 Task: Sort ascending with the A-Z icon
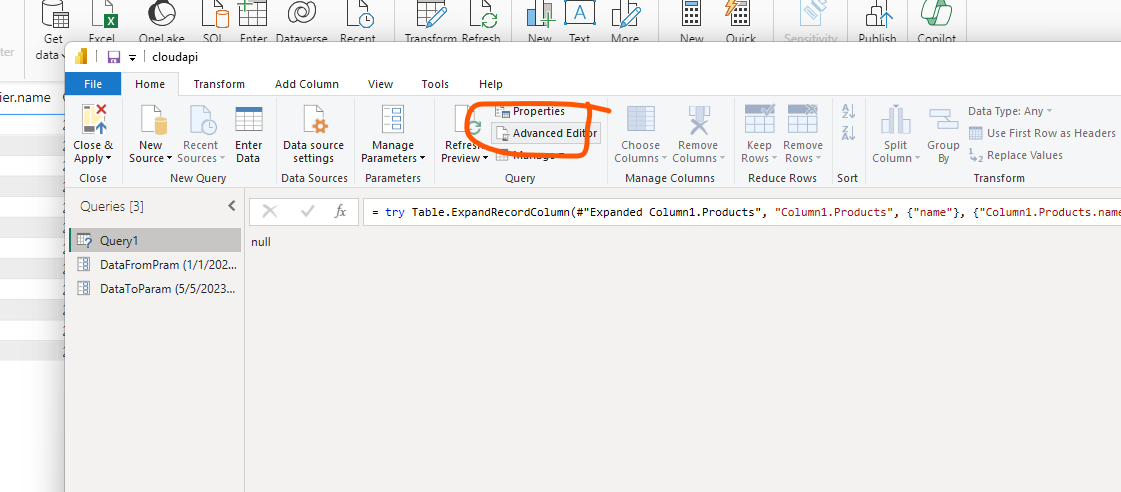[x=848, y=112]
